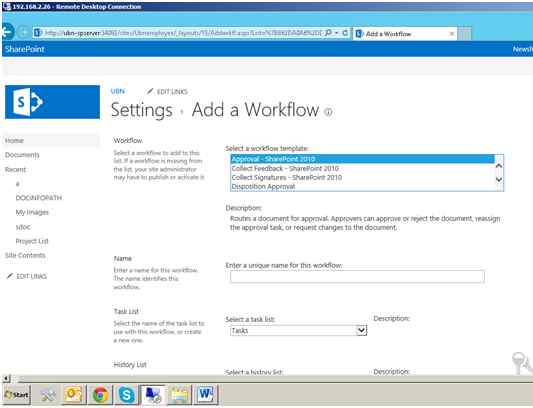The height and width of the screenshot is (408, 533).
Task: Click the template list scroll up arrow
Action: pos(499,166)
